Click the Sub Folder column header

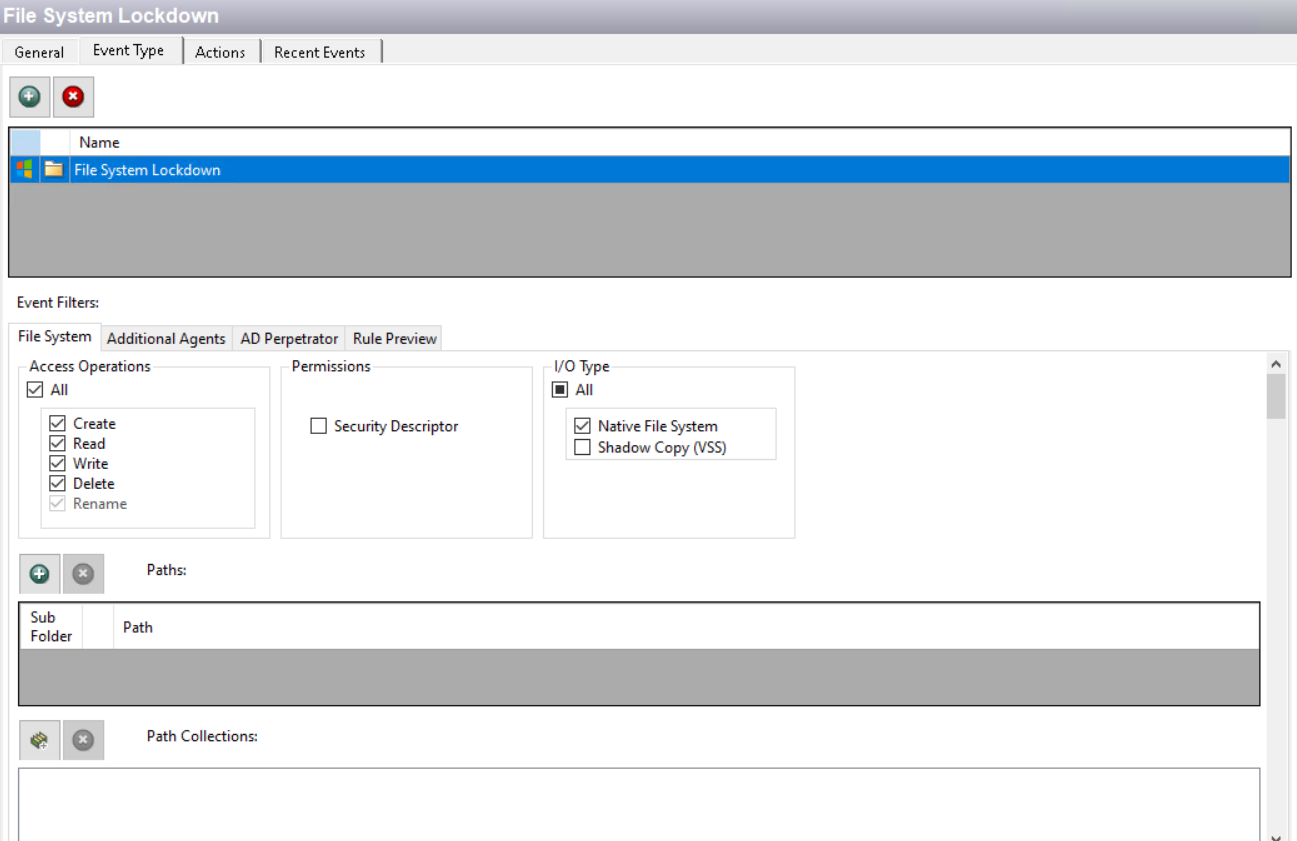(51, 627)
